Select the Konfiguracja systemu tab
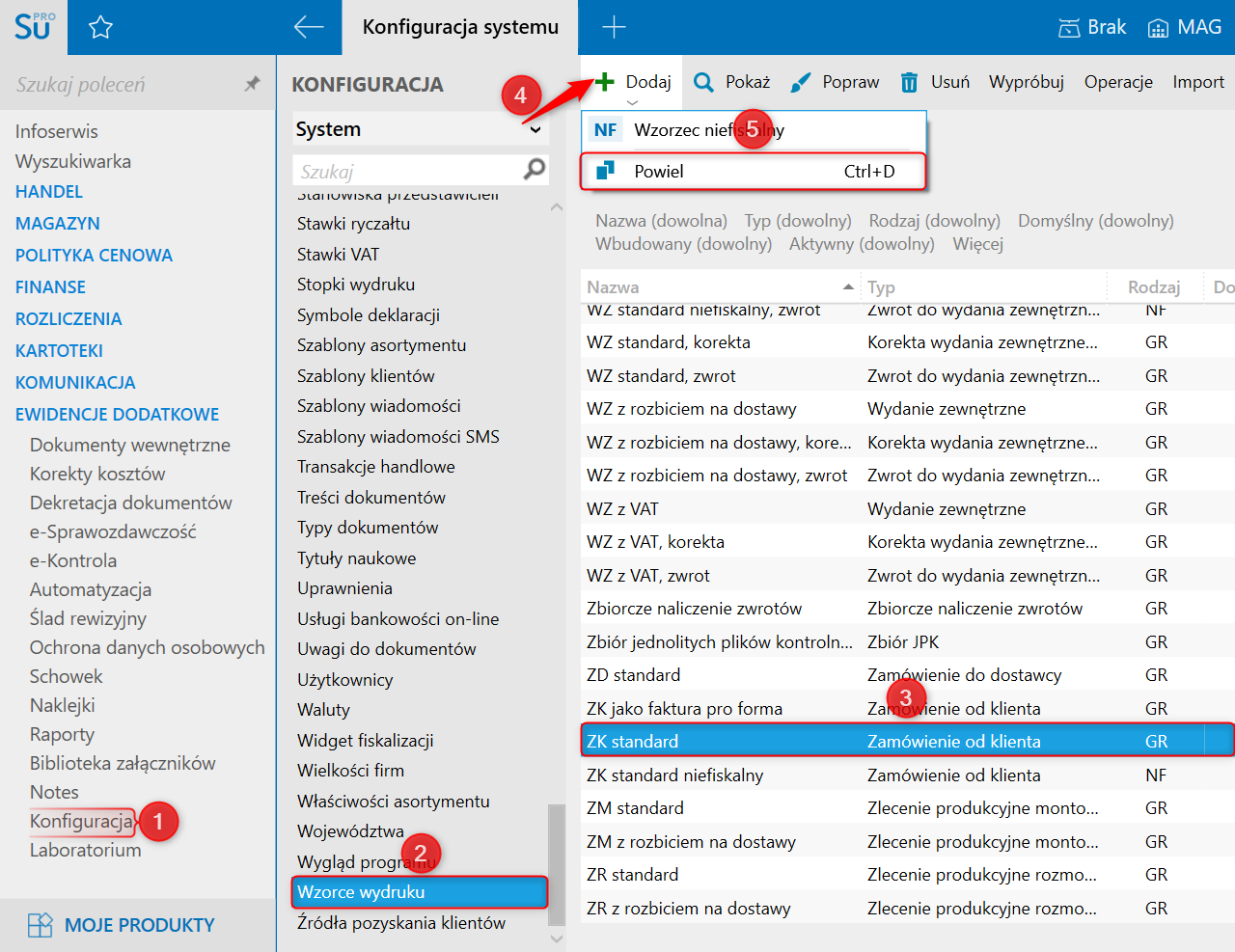Screen dimensions: 1235x952 (460, 27)
